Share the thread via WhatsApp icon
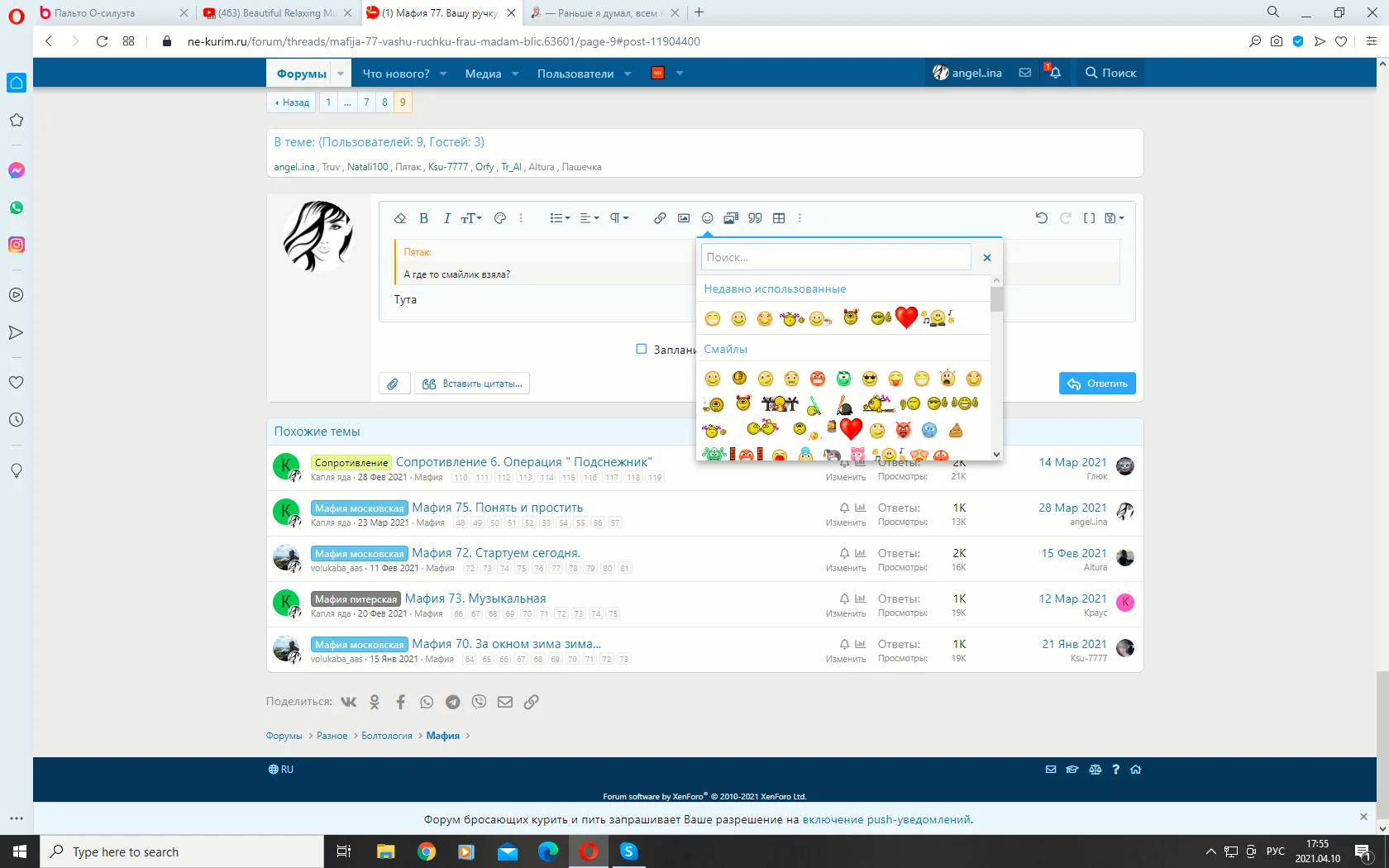 point(427,702)
